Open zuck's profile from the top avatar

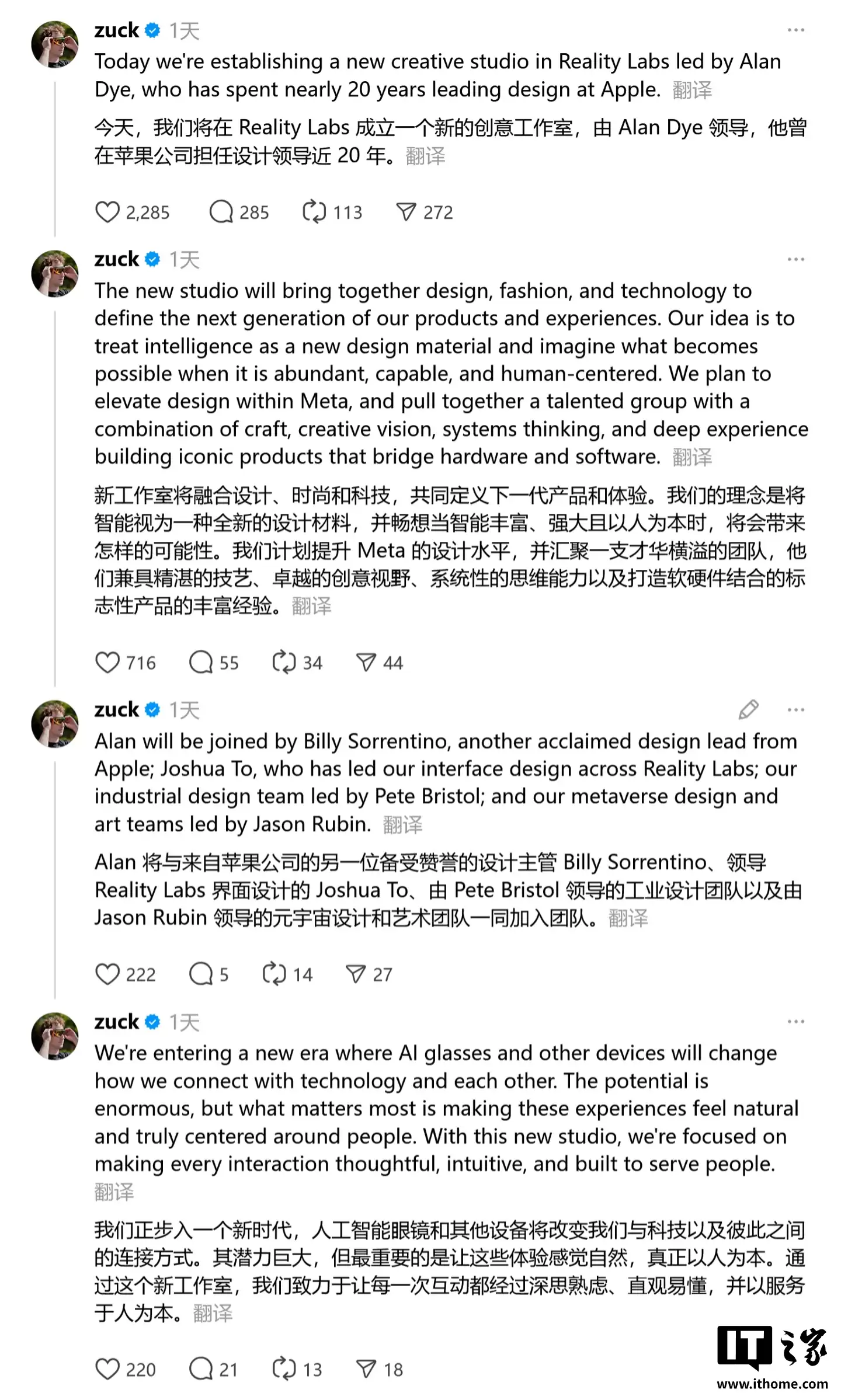tap(55, 38)
